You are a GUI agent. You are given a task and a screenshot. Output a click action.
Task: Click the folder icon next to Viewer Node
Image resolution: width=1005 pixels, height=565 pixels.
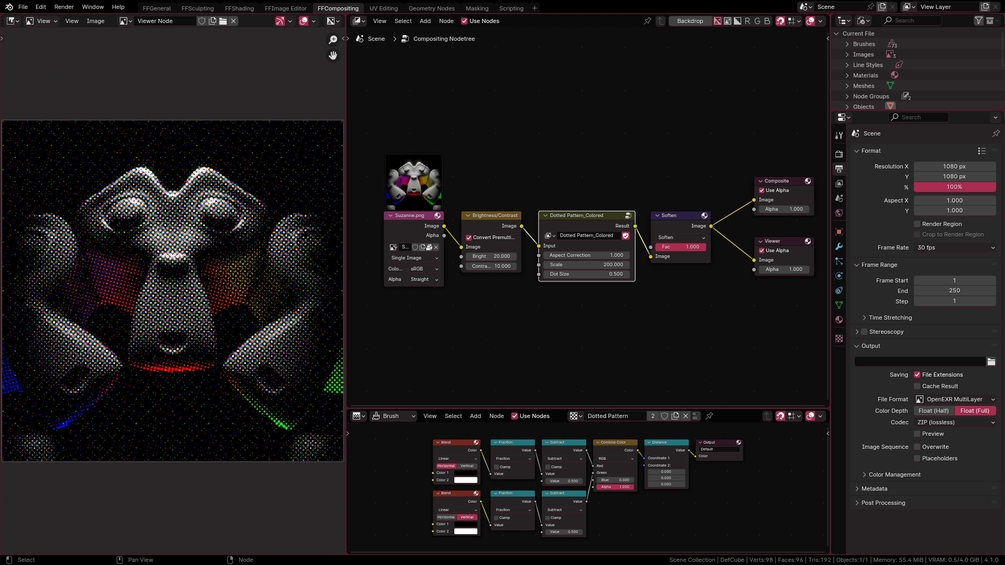click(x=222, y=21)
